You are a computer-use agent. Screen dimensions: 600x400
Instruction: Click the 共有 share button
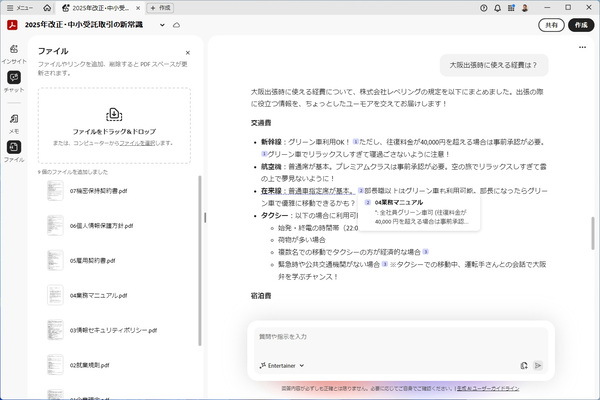click(x=550, y=23)
